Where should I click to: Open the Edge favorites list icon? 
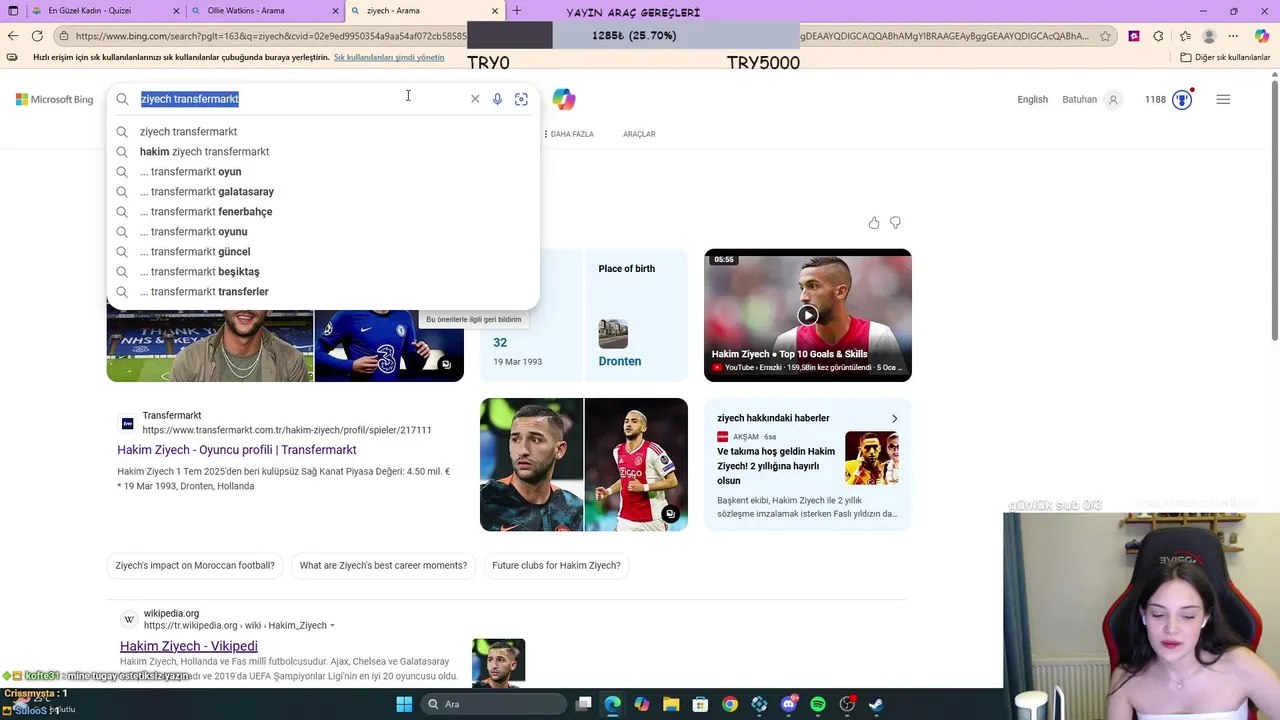pyautogui.click(x=1184, y=36)
